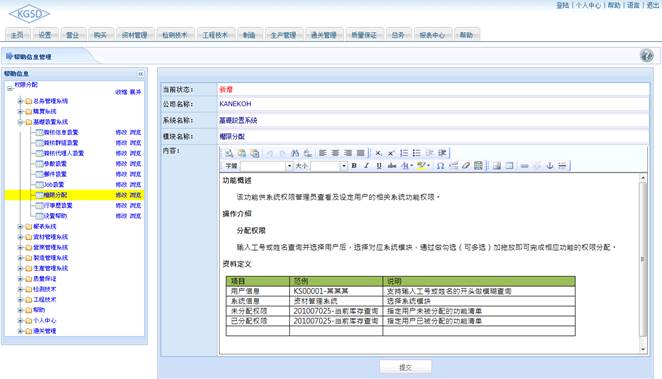Switch to the 总务 tab
This screenshot has width=662, height=379.
(x=398, y=35)
